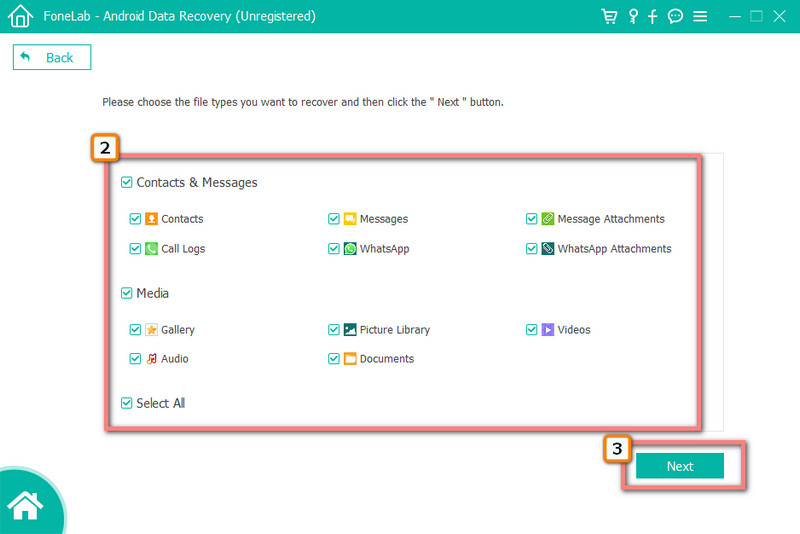
Task: Open the hamburger menu in title bar
Action: tap(700, 17)
